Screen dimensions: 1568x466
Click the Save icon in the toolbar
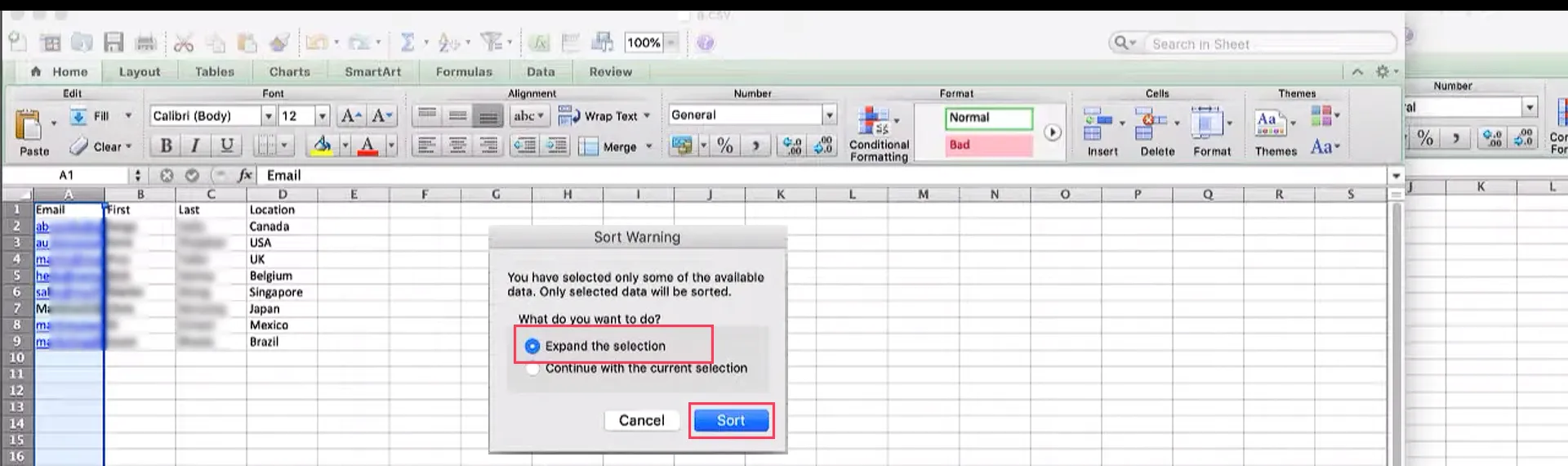(x=114, y=43)
